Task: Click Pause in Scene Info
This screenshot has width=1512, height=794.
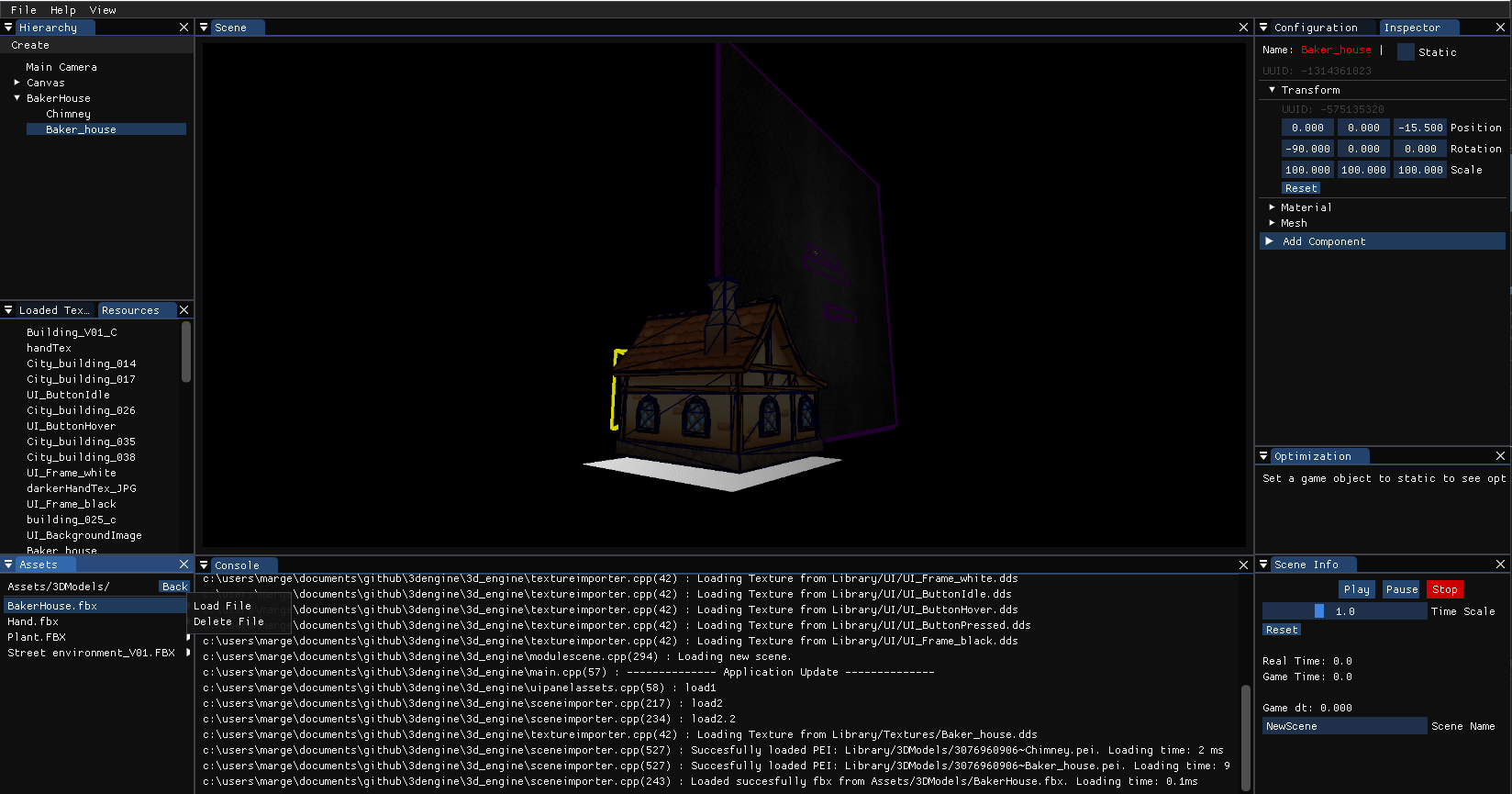Action: point(1401,589)
